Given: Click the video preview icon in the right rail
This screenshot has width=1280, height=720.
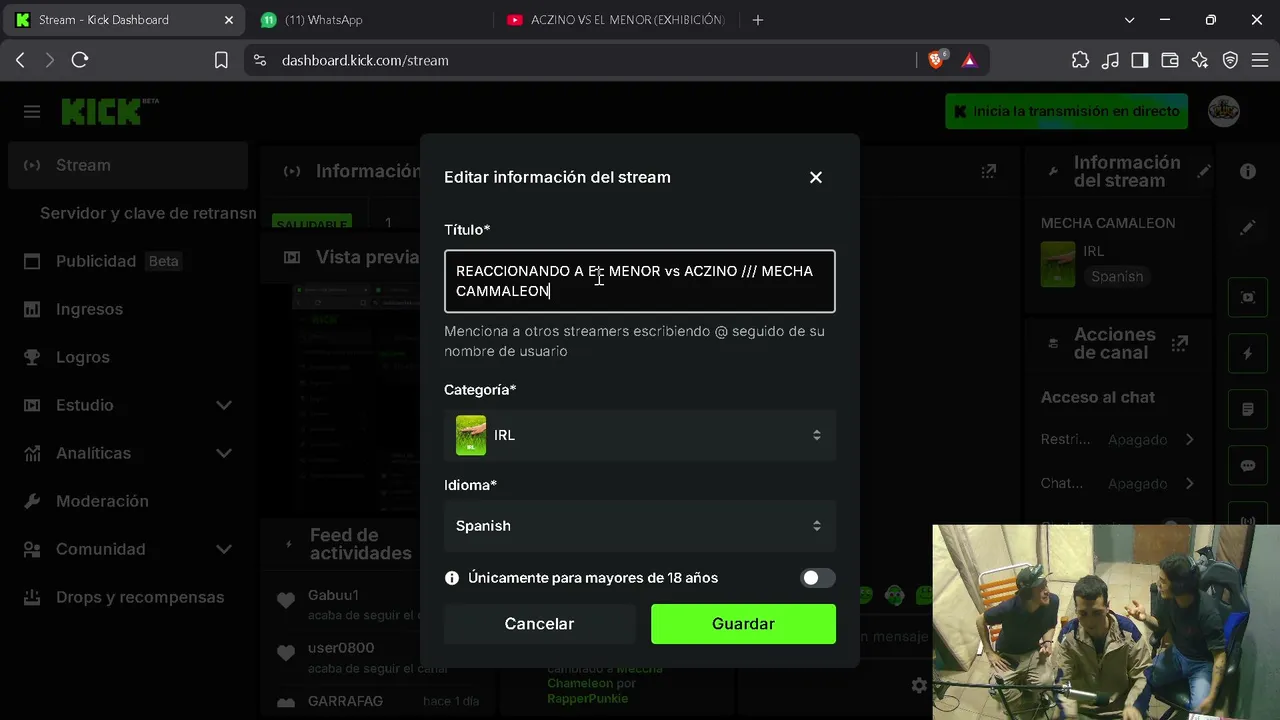Looking at the screenshot, I should click(1248, 297).
